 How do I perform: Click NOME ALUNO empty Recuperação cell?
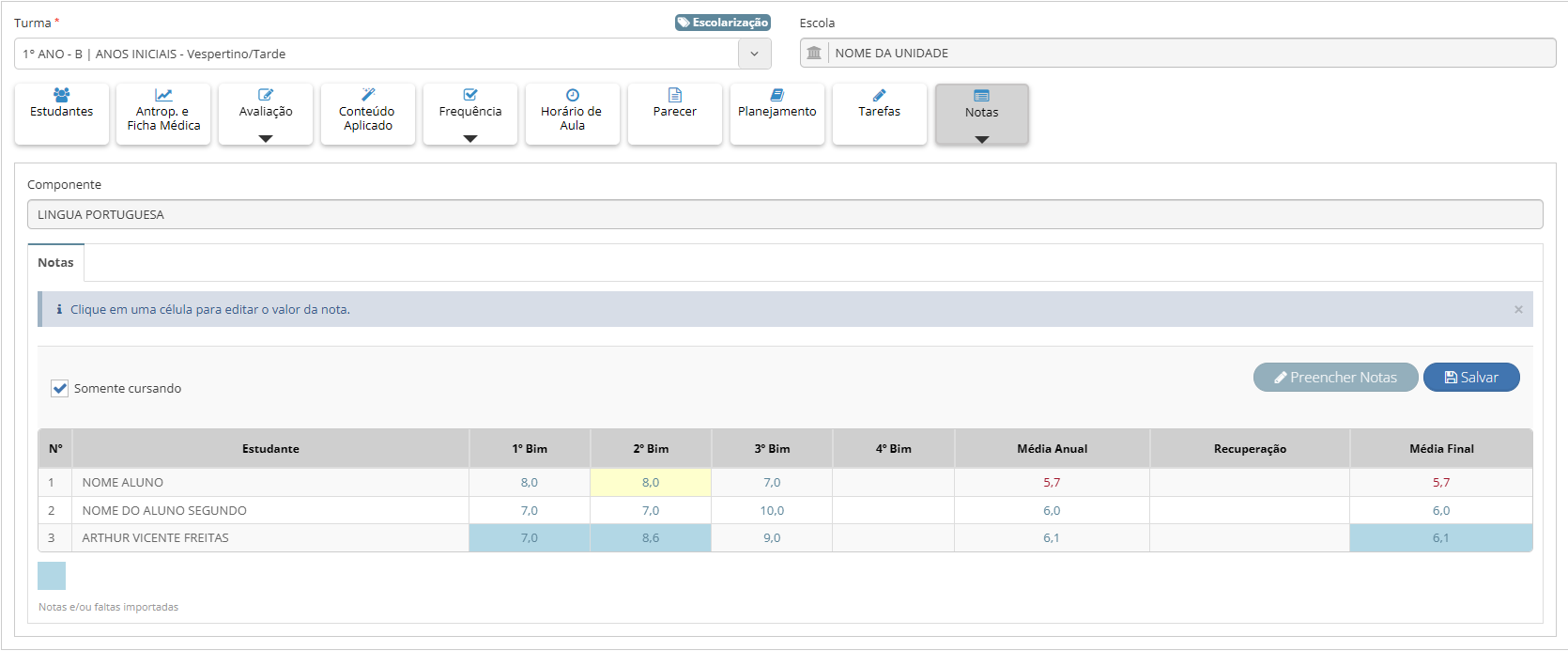pos(1250,483)
